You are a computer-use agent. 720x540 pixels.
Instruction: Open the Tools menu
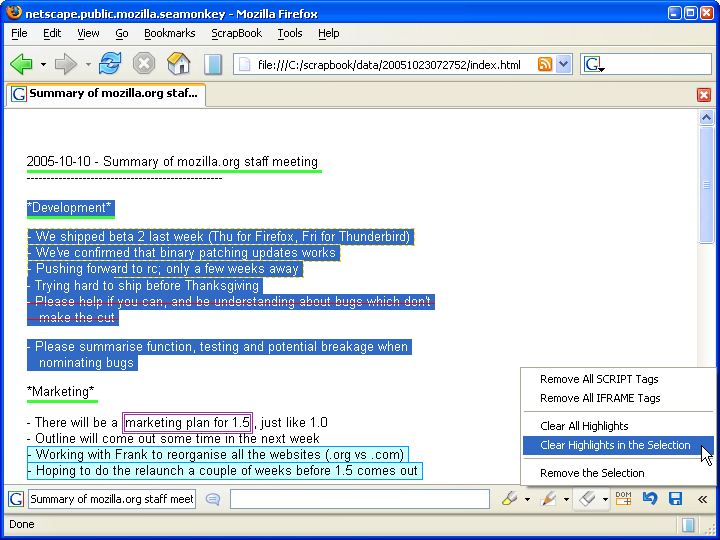click(x=290, y=34)
